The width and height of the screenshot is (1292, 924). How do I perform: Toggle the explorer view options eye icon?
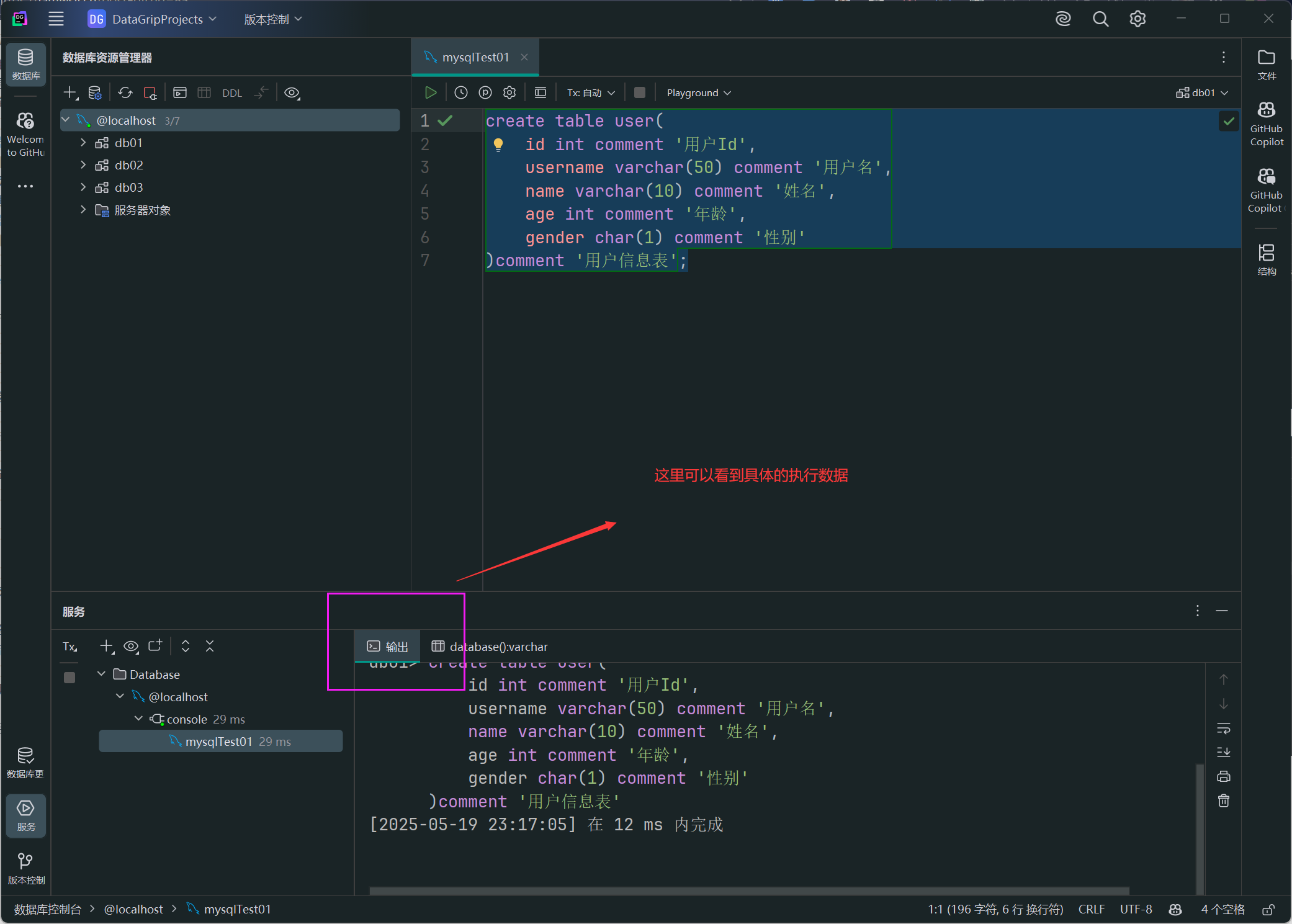click(292, 92)
